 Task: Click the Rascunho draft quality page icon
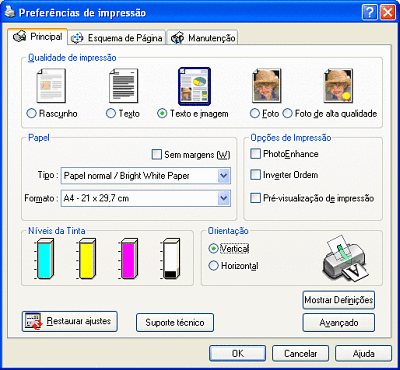tap(51, 86)
